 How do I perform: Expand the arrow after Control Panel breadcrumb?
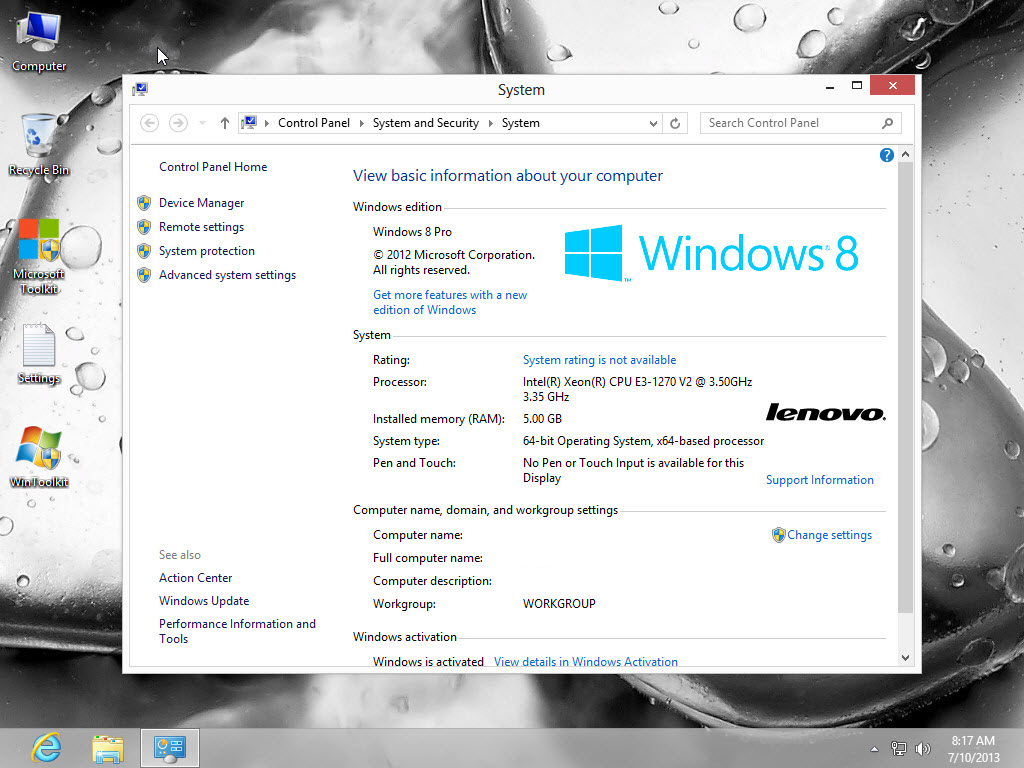click(361, 123)
